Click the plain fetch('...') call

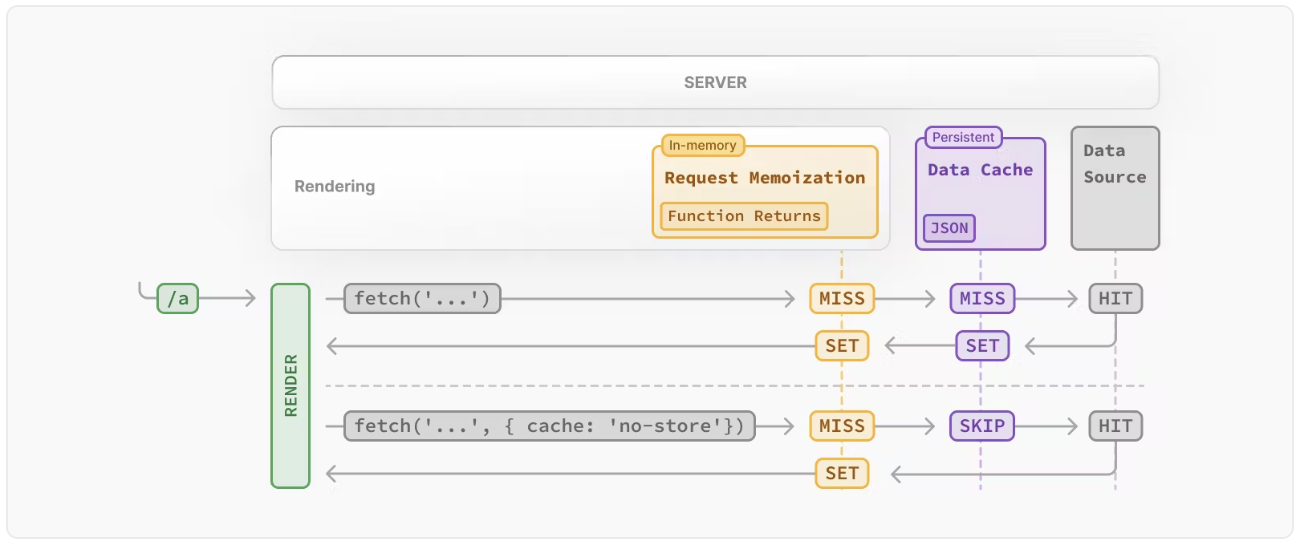click(x=422, y=298)
